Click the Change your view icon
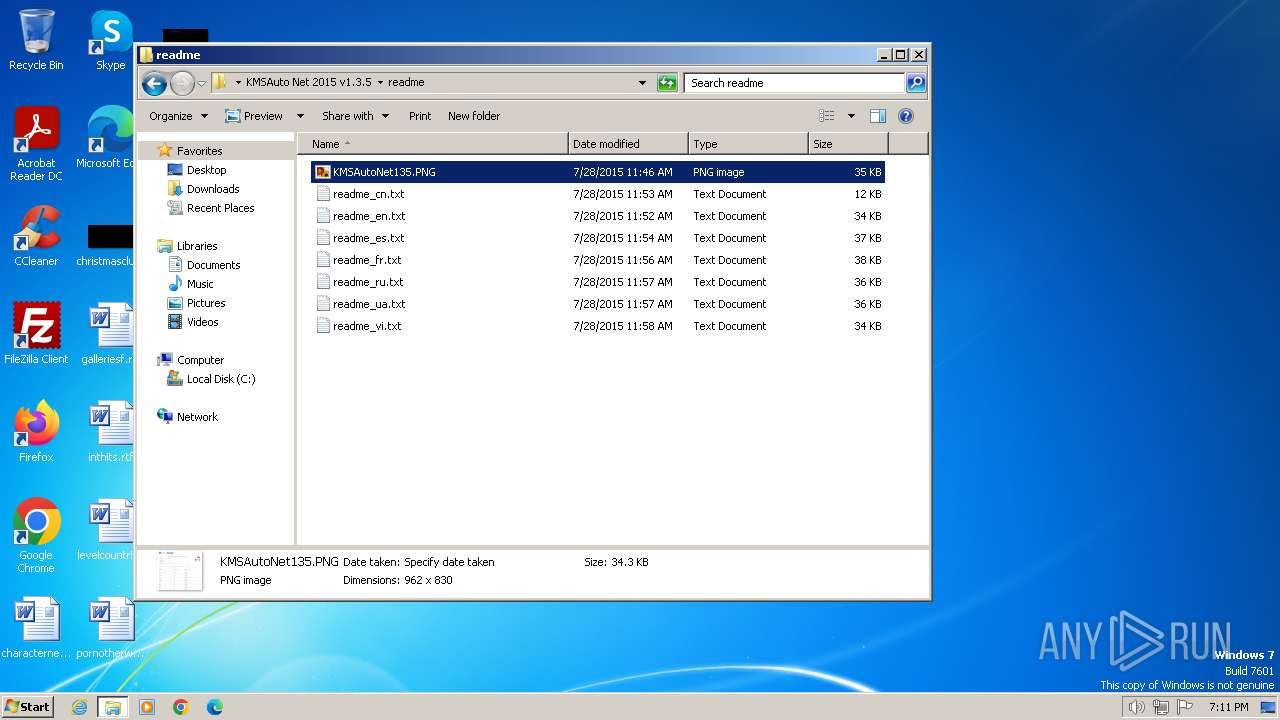This screenshot has width=1280, height=720. click(x=827, y=116)
